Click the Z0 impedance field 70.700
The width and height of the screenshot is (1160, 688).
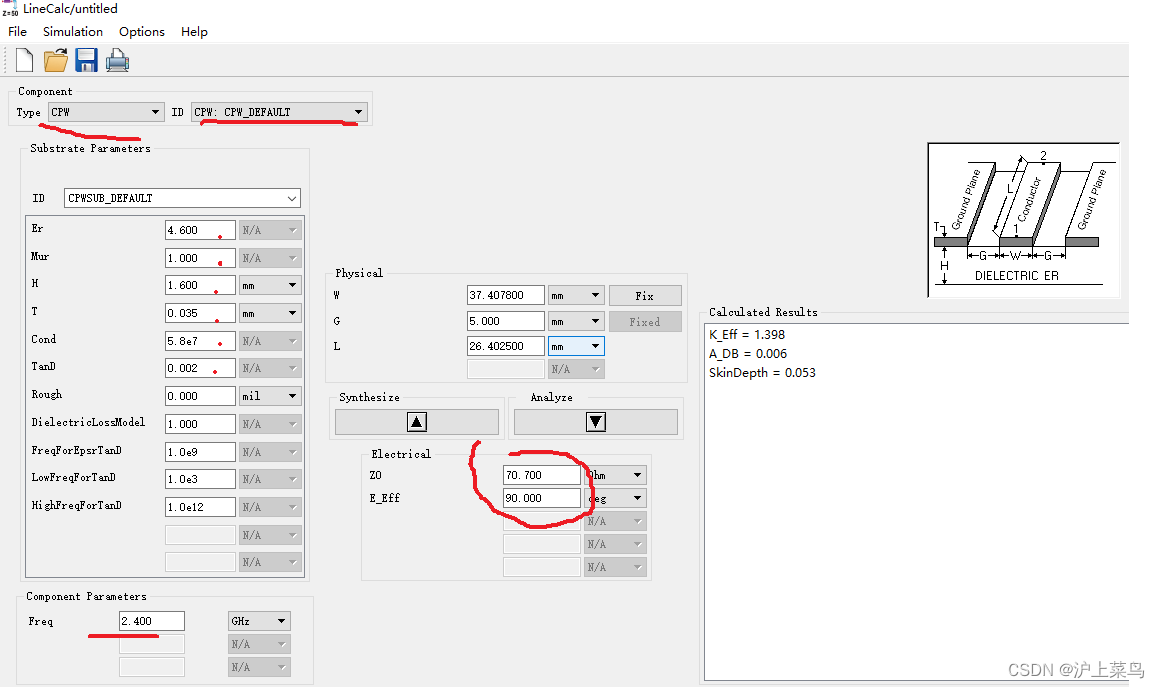[542, 475]
